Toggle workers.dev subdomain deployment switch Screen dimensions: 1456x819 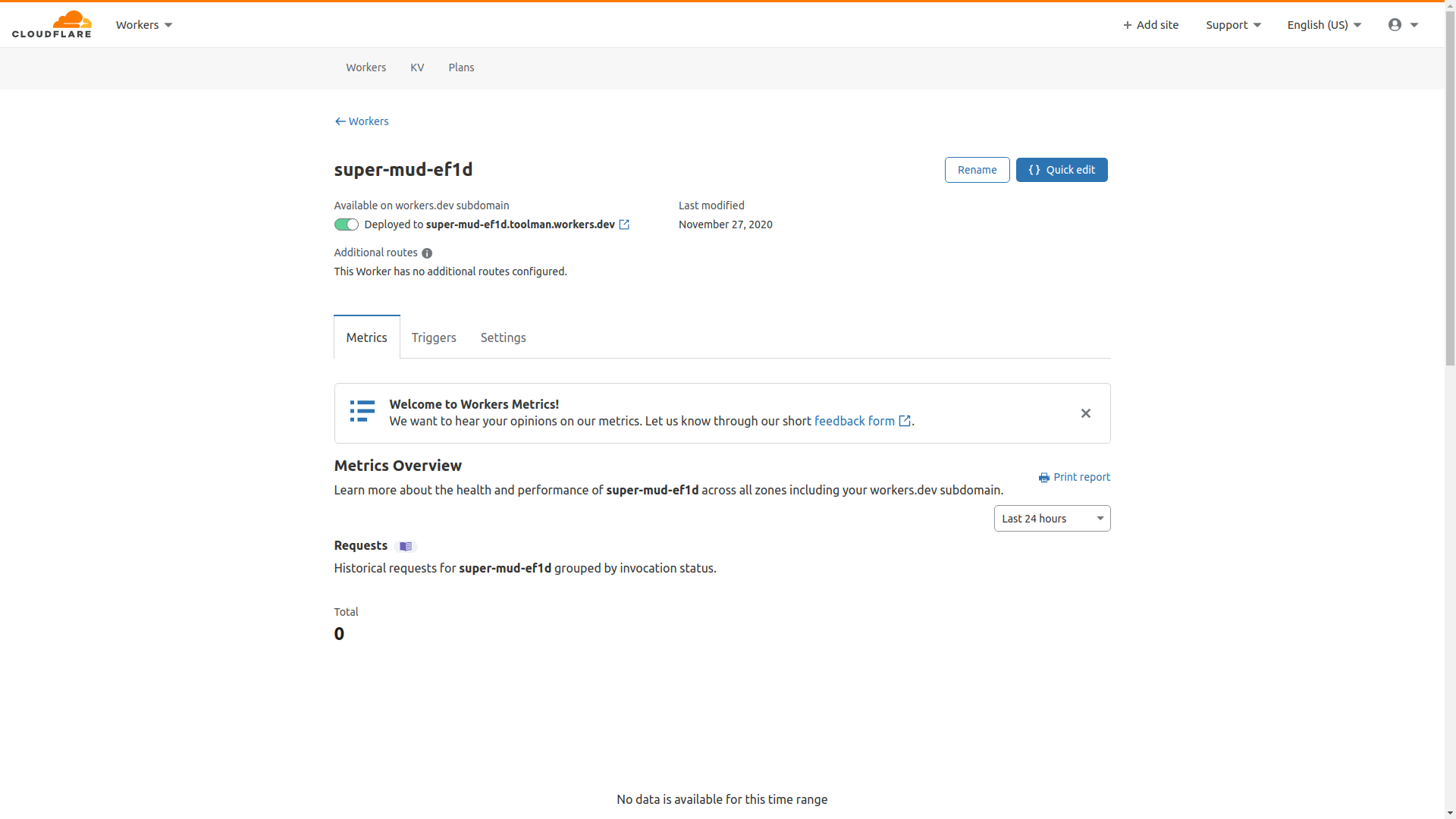coord(346,224)
